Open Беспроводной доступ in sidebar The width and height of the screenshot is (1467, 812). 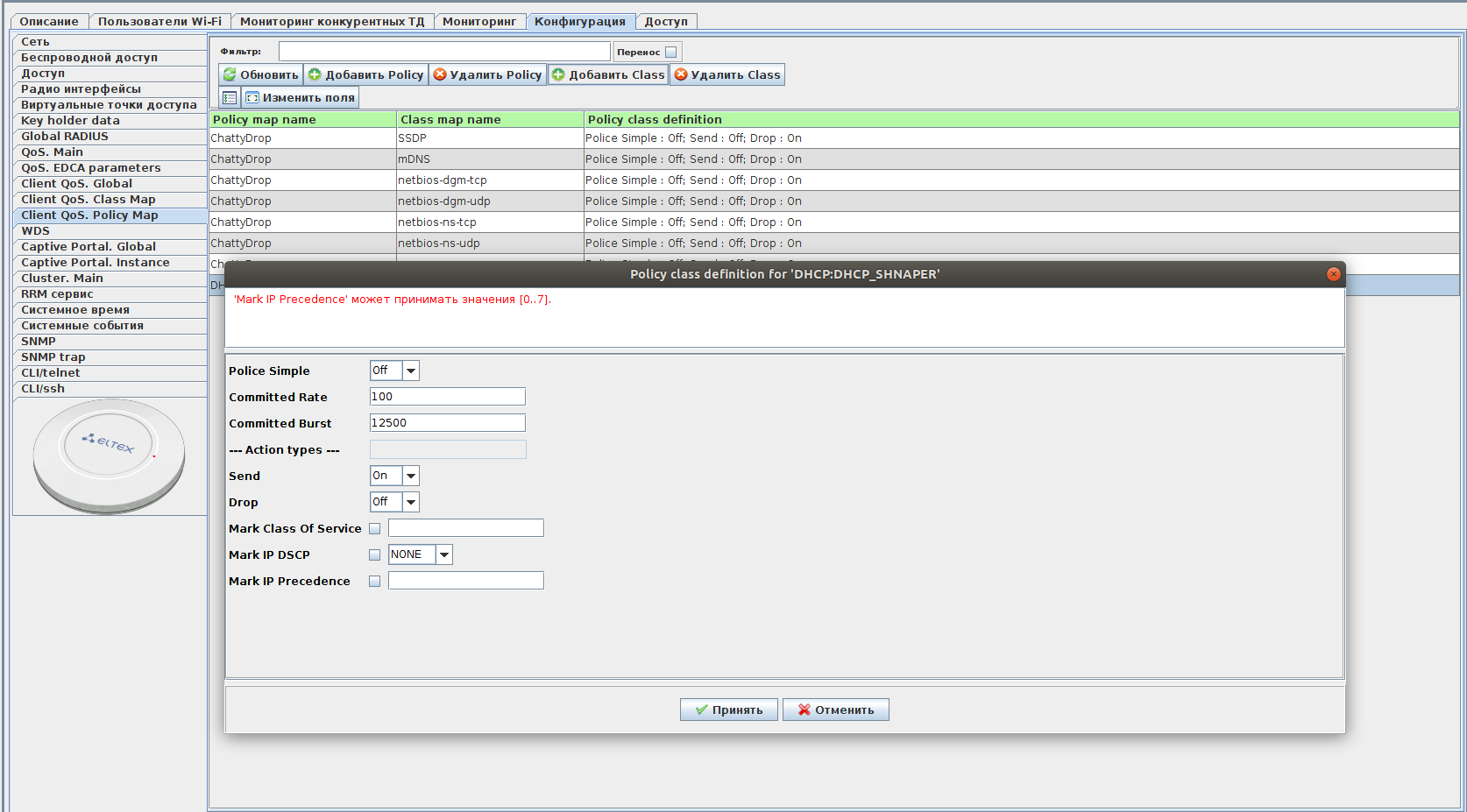(x=110, y=58)
